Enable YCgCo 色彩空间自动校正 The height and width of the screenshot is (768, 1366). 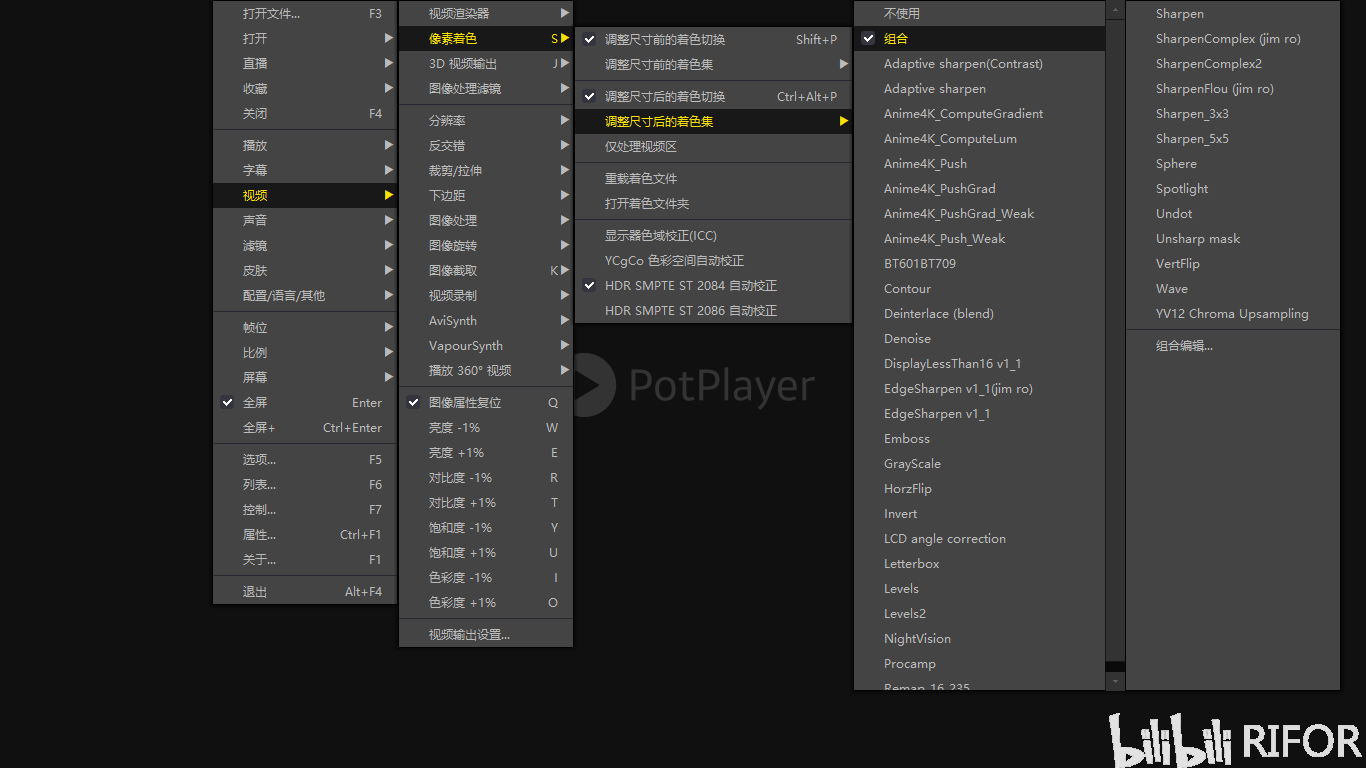713,260
